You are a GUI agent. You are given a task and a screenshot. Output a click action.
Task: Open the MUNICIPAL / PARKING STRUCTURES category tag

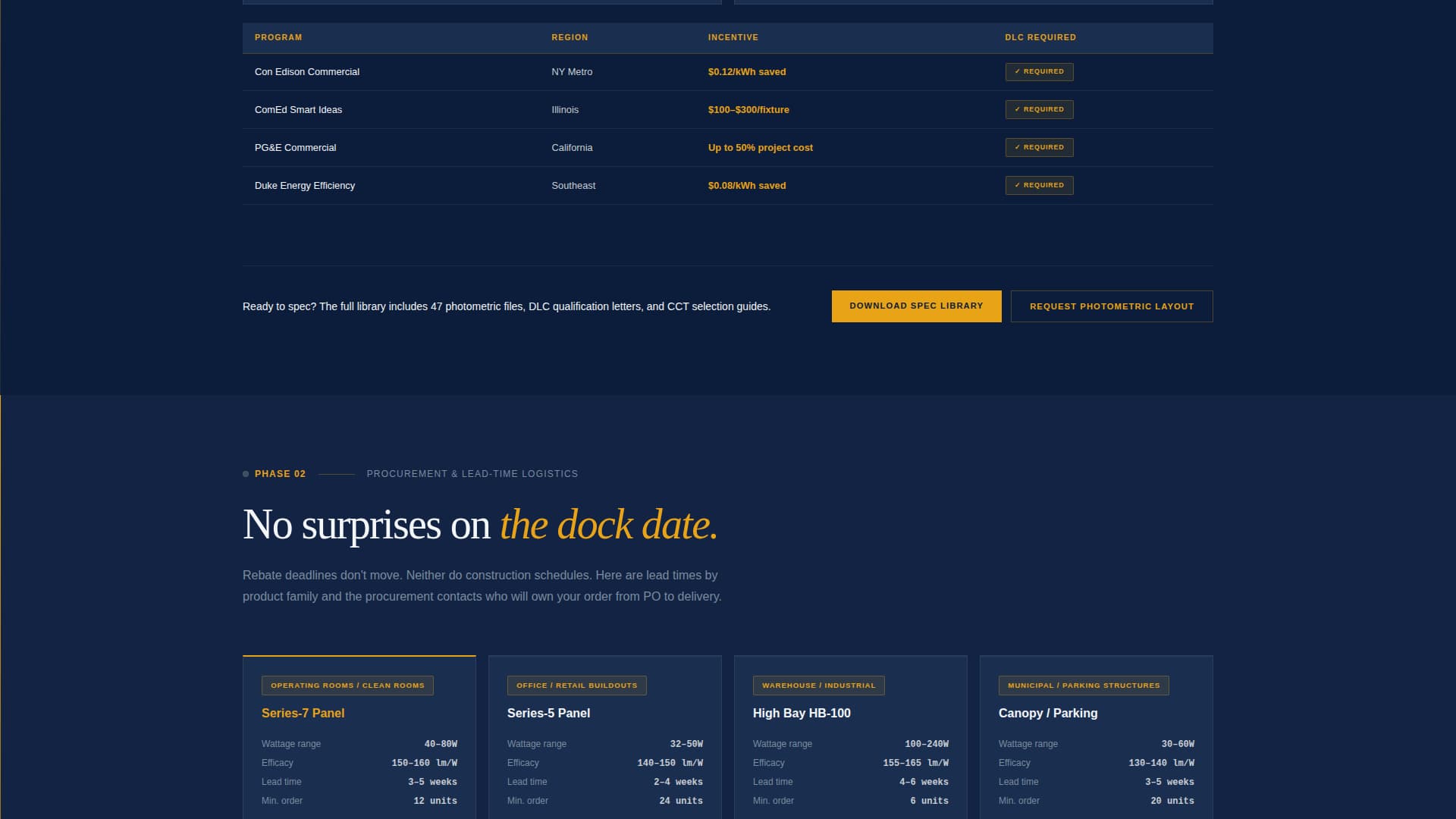pos(1084,685)
